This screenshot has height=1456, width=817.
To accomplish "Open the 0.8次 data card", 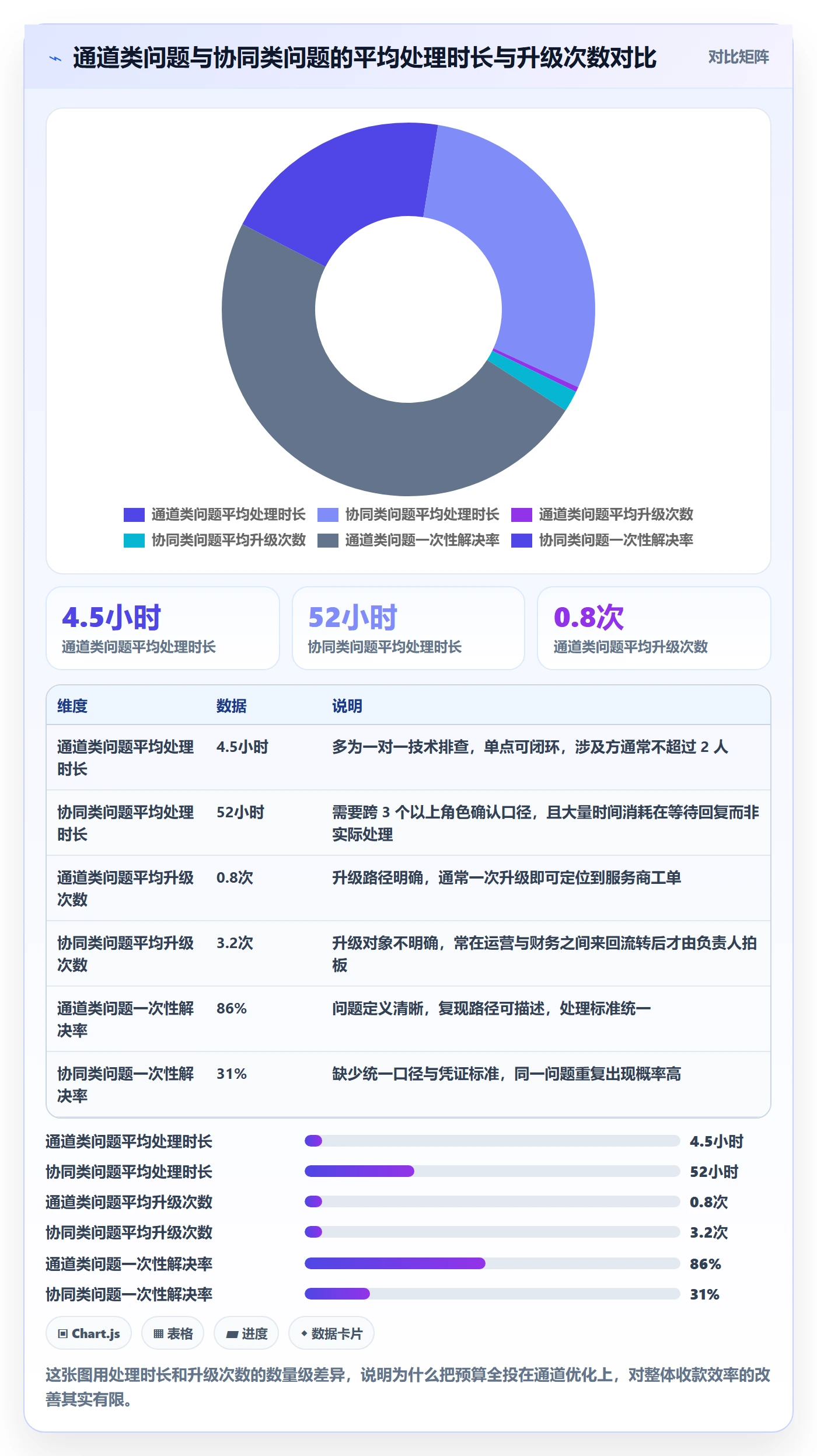I will click(654, 628).
